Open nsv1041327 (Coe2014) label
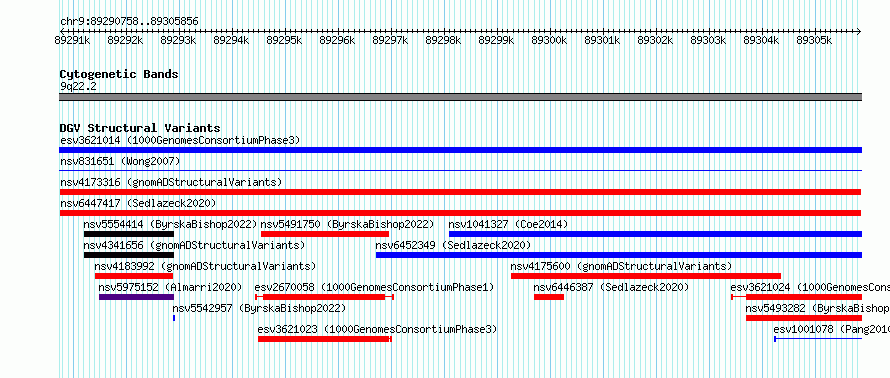 pyautogui.click(x=508, y=224)
